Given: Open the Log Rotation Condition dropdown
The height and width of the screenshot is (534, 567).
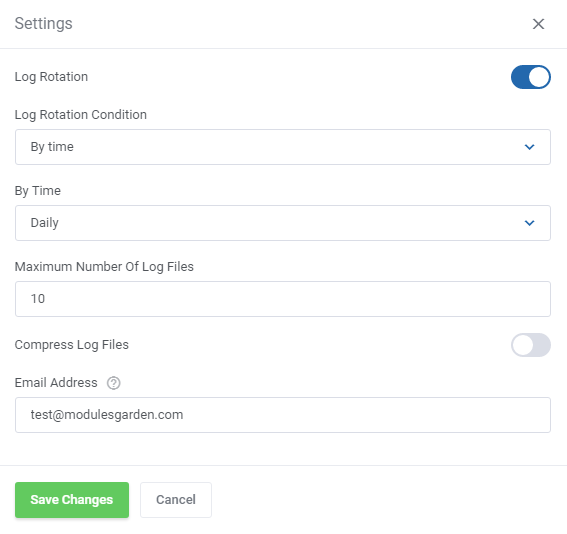Looking at the screenshot, I should [x=283, y=147].
